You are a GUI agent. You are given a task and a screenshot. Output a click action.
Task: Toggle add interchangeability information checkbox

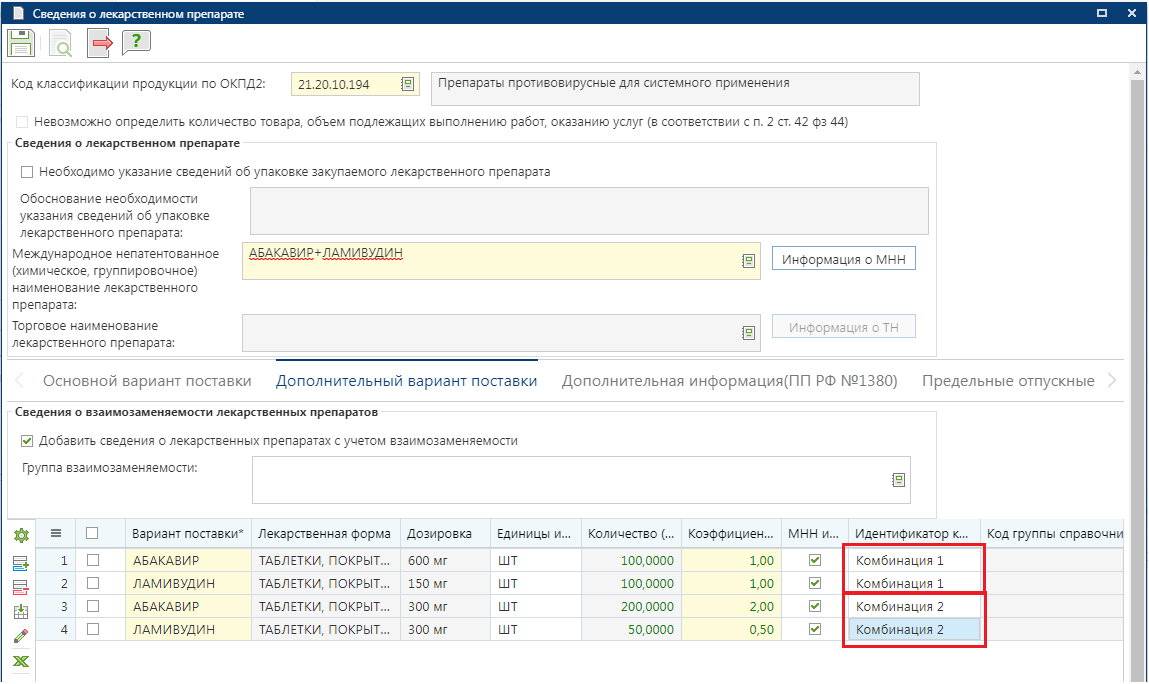point(27,441)
